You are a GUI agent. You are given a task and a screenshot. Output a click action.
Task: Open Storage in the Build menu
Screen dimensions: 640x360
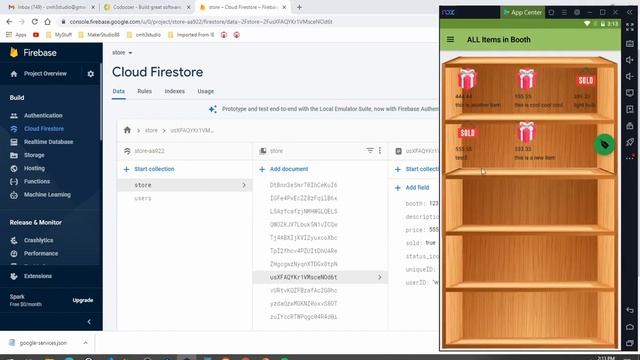(34, 155)
